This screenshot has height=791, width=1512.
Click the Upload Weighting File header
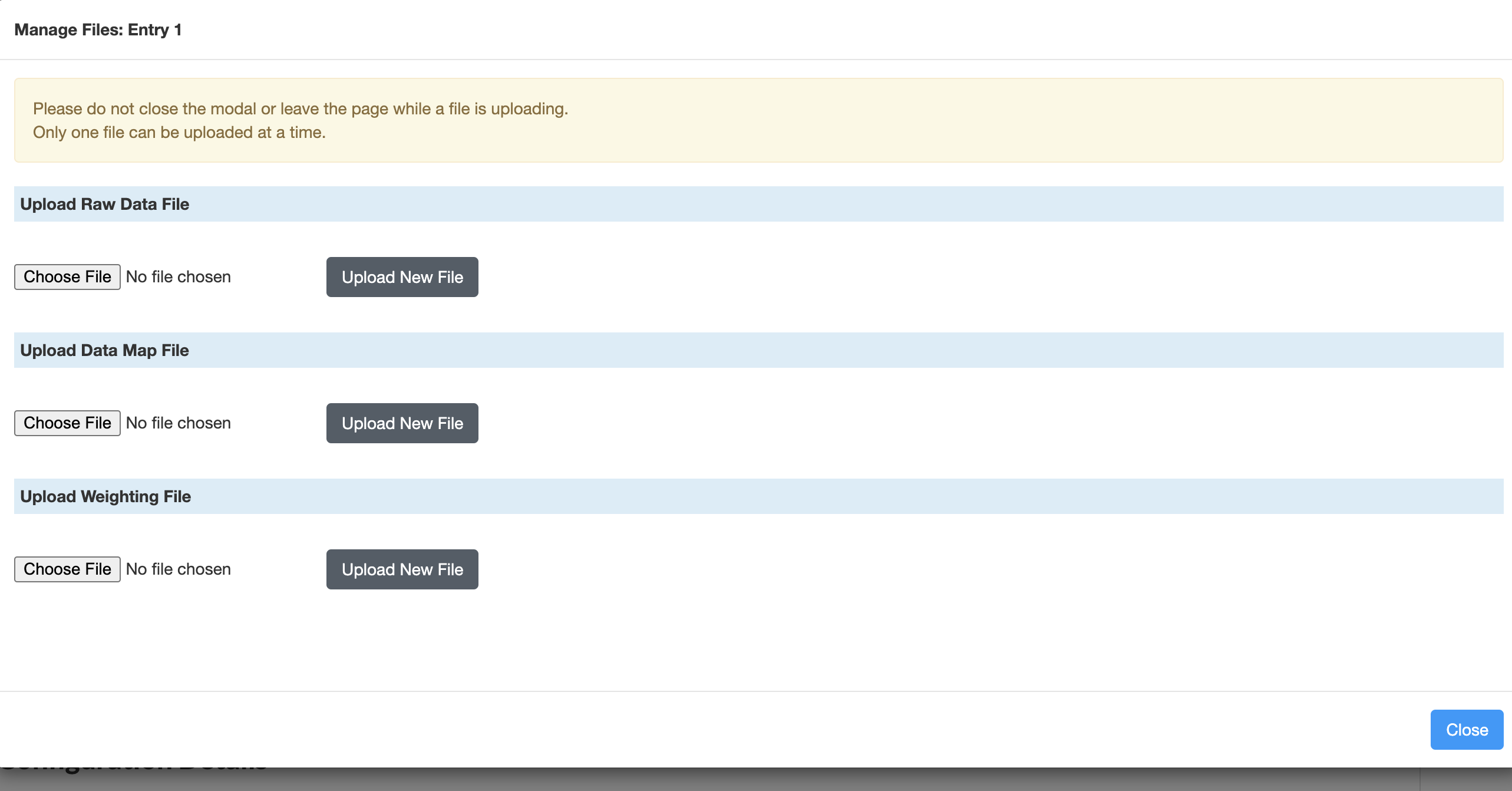tap(106, 497)
